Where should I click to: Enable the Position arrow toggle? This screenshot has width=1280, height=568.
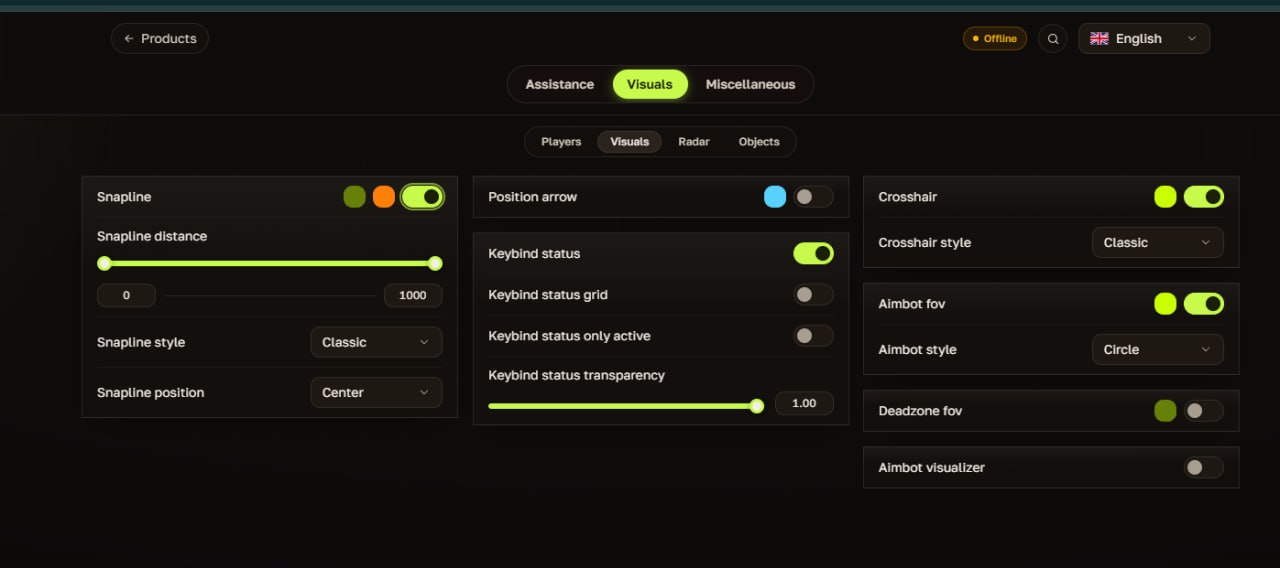pos(813,197)
